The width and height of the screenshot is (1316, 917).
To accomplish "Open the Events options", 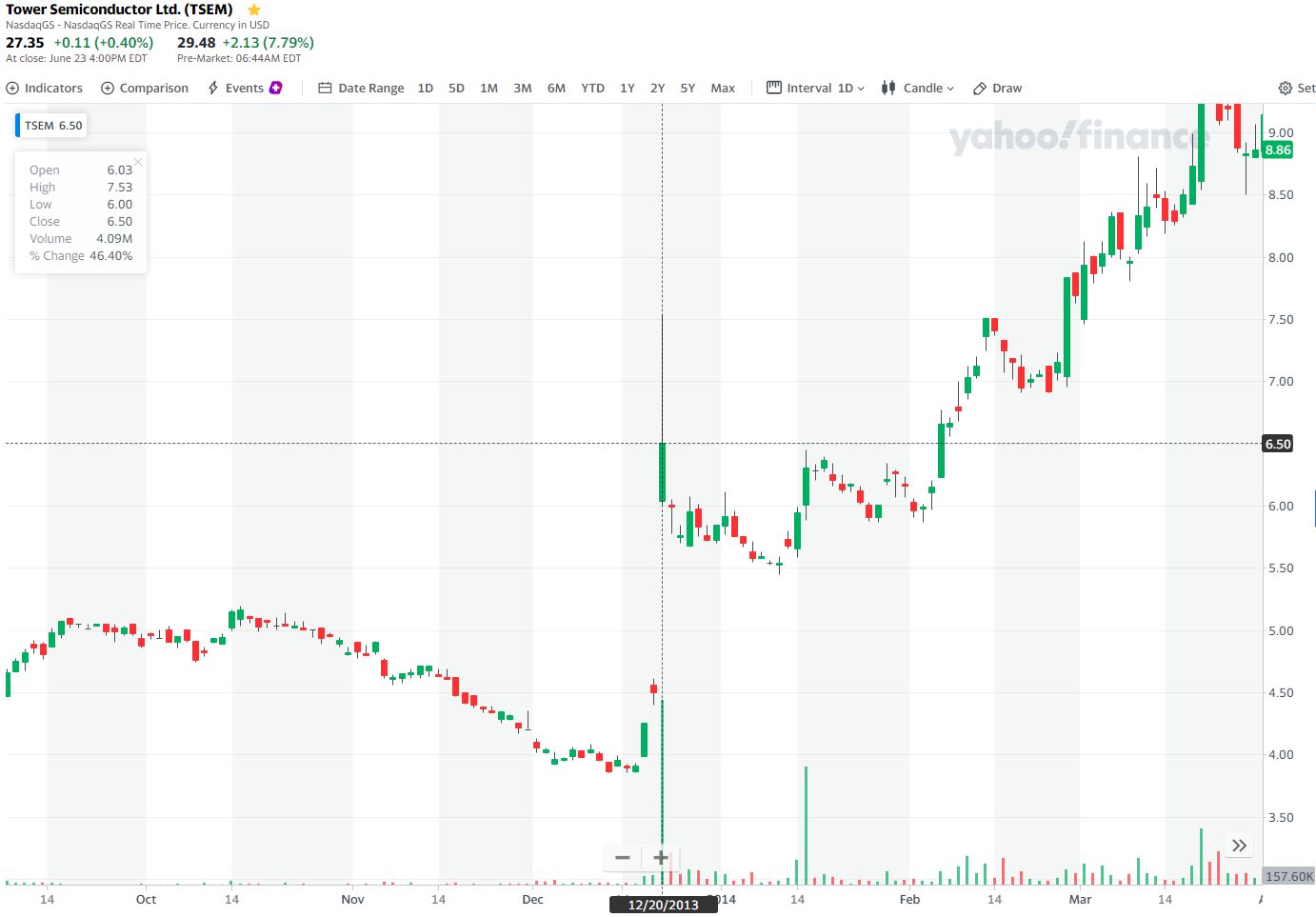I will tap(245, 88).
